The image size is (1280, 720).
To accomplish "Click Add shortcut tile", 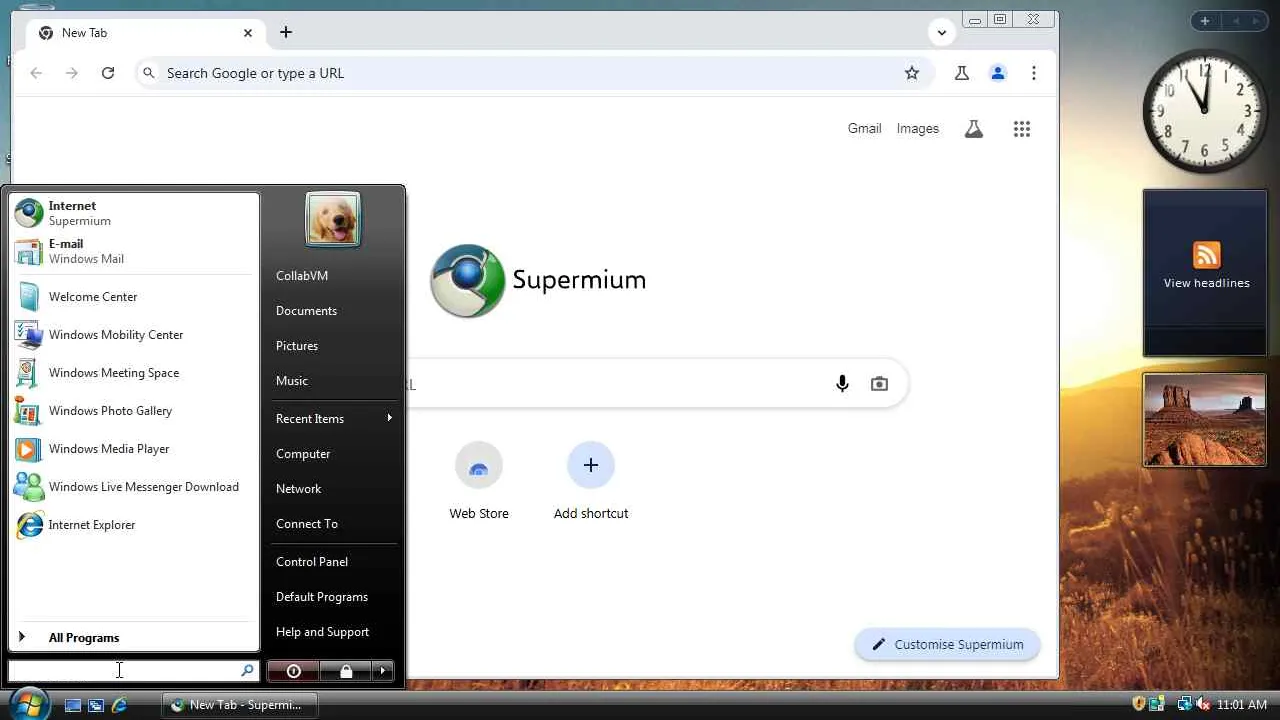I will [x=591, y=481].
